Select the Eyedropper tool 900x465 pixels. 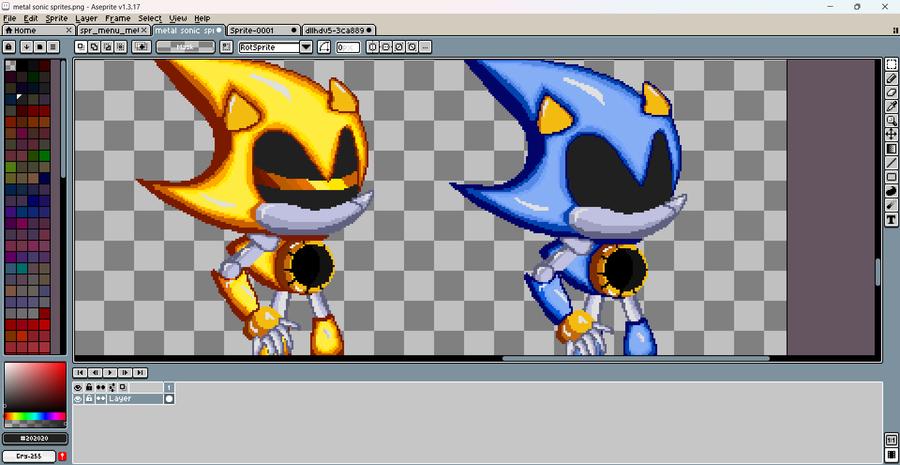click(891, 106)
